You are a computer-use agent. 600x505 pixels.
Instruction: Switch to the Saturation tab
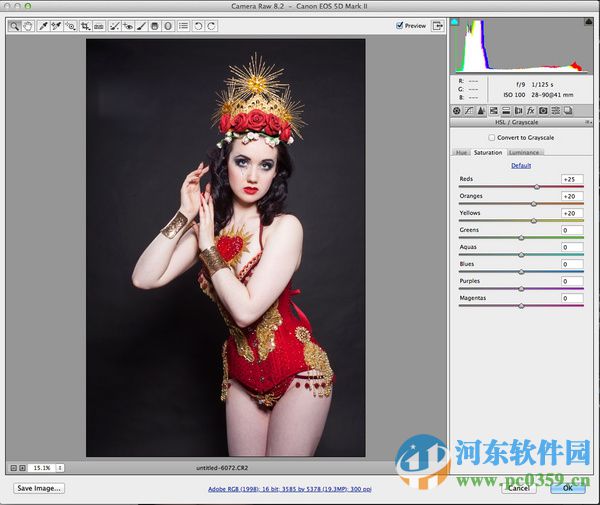[488, 152]
